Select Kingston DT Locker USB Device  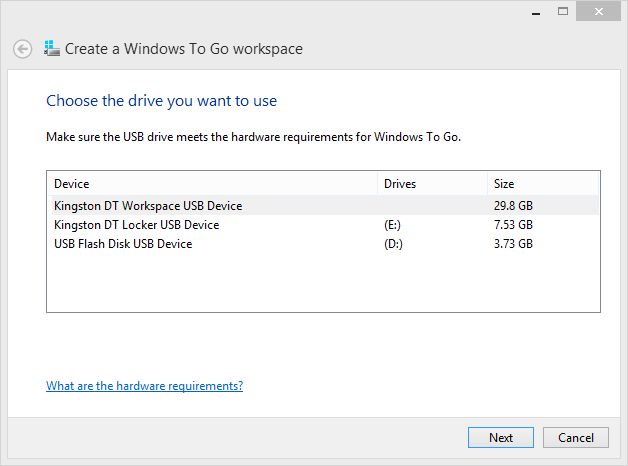325,225
